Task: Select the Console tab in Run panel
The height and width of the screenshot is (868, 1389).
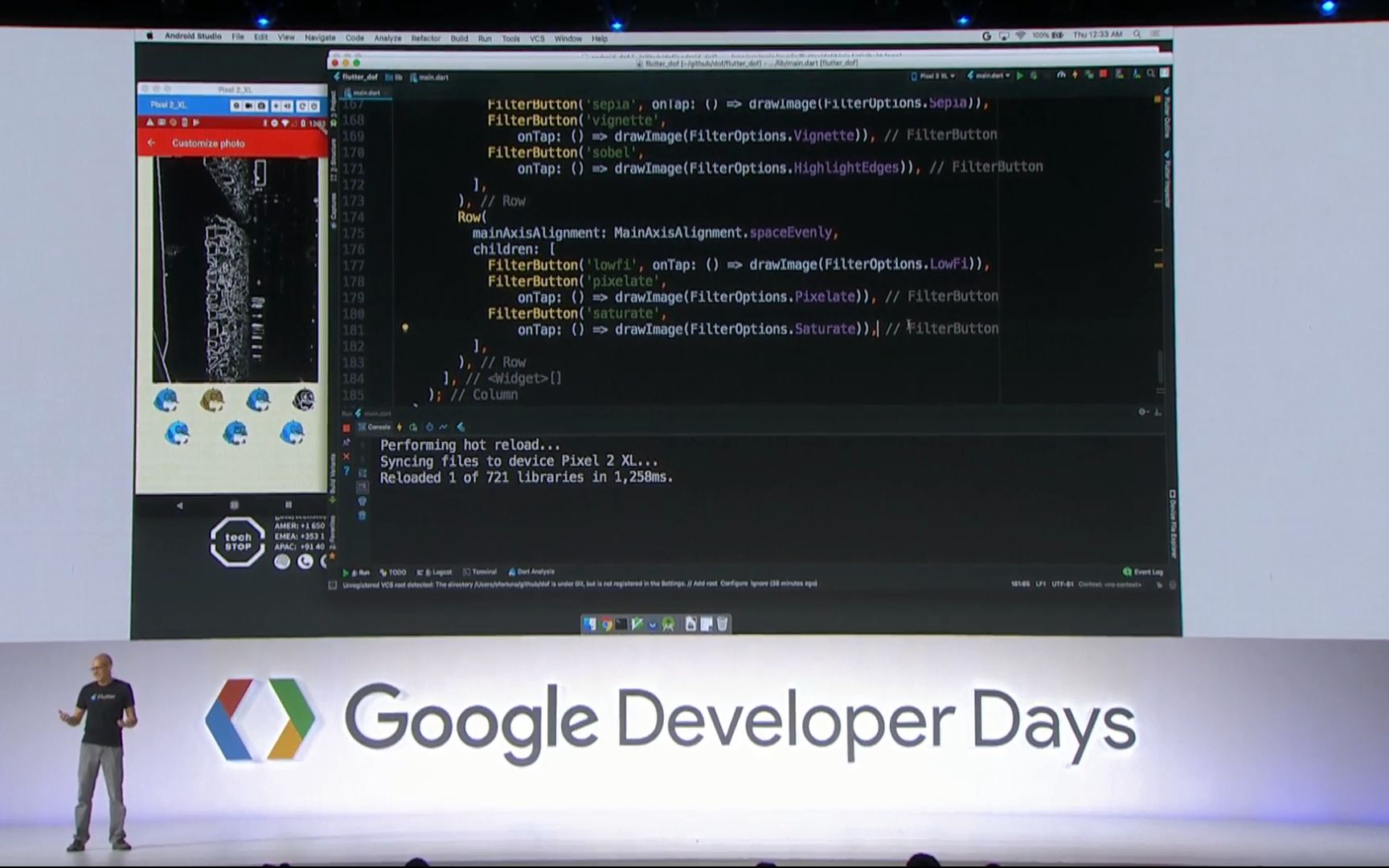Action: (x=375, y=427)
